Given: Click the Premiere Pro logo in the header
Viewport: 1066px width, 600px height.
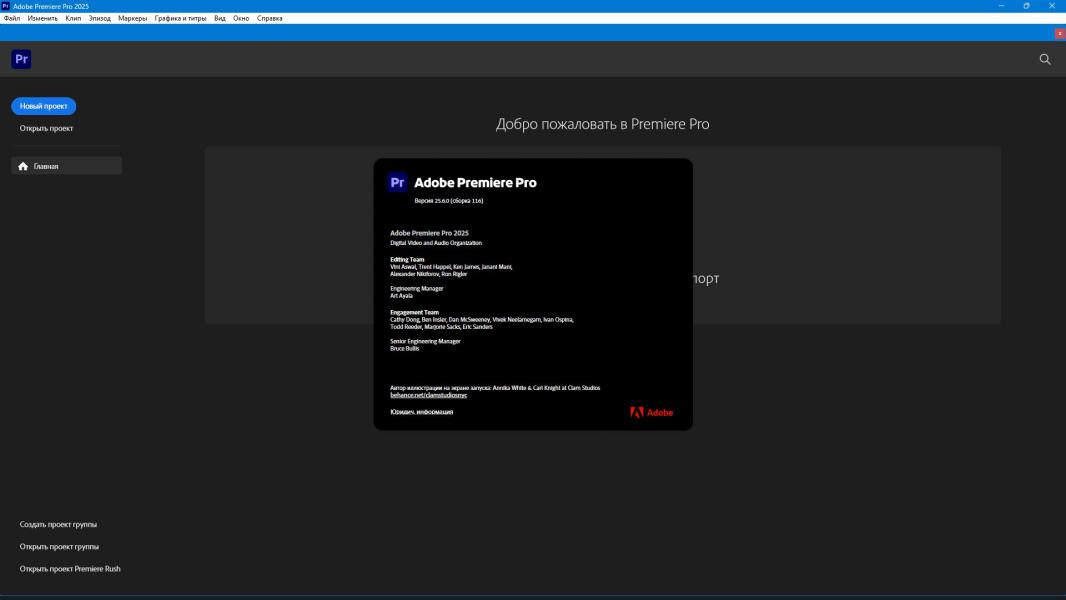Looking at the screenshot, I should 21,59.
